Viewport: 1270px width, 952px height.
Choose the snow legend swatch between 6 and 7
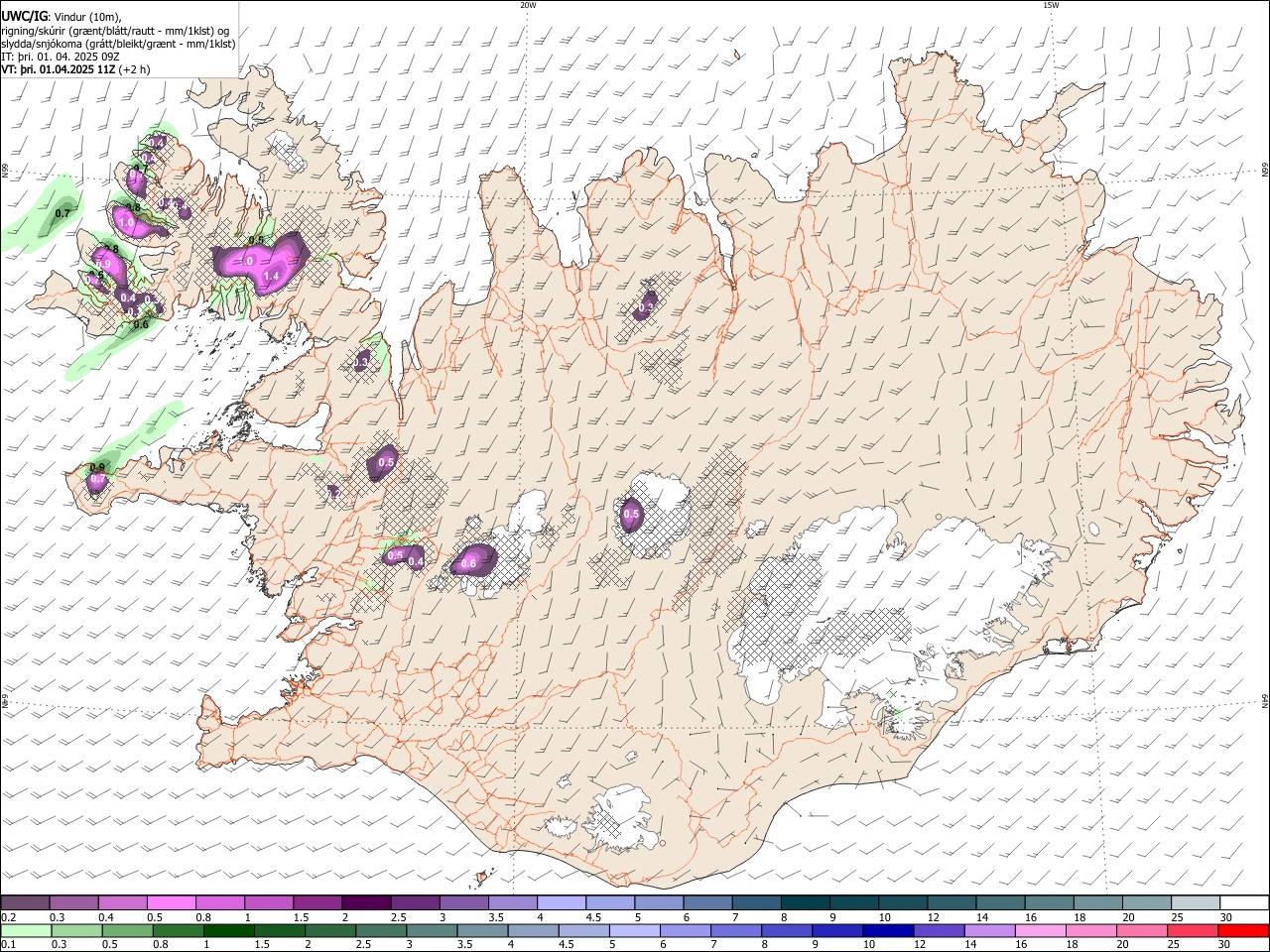(706, 902)
